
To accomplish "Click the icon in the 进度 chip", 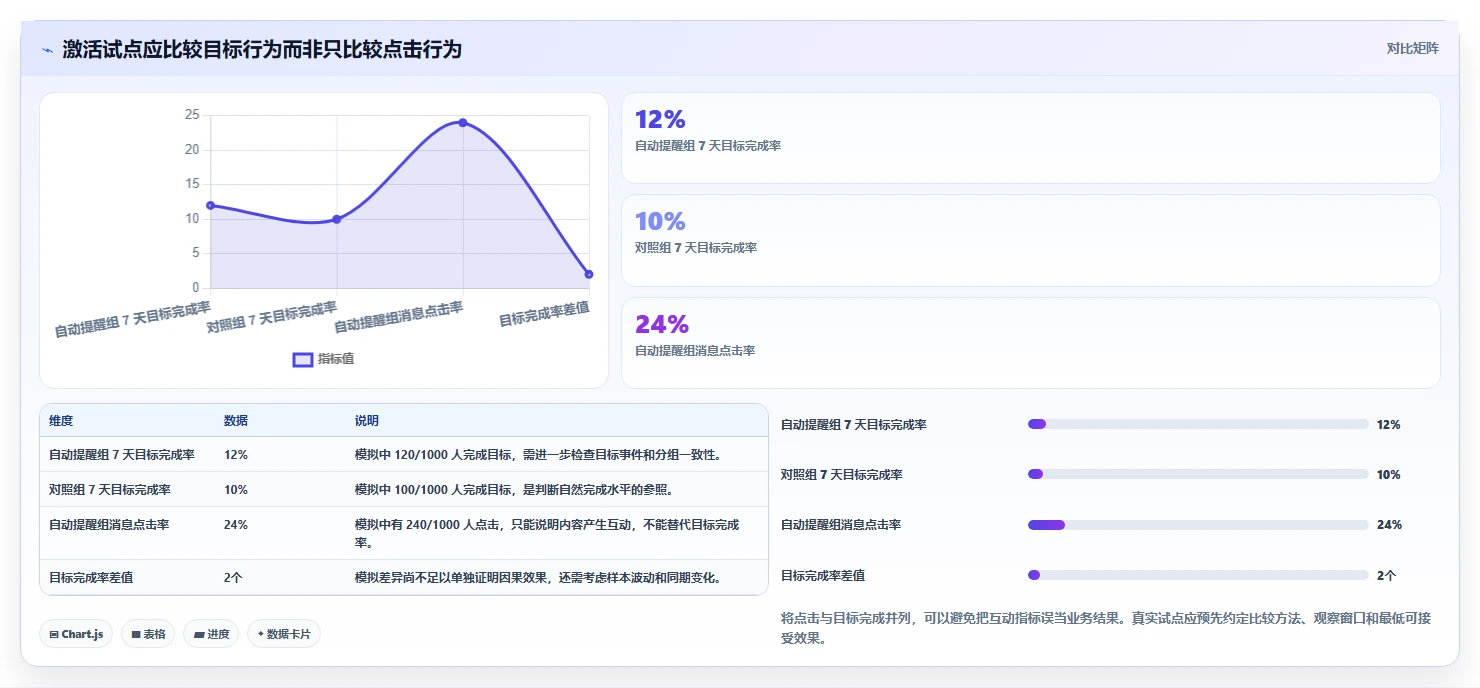I will (198, 634).
